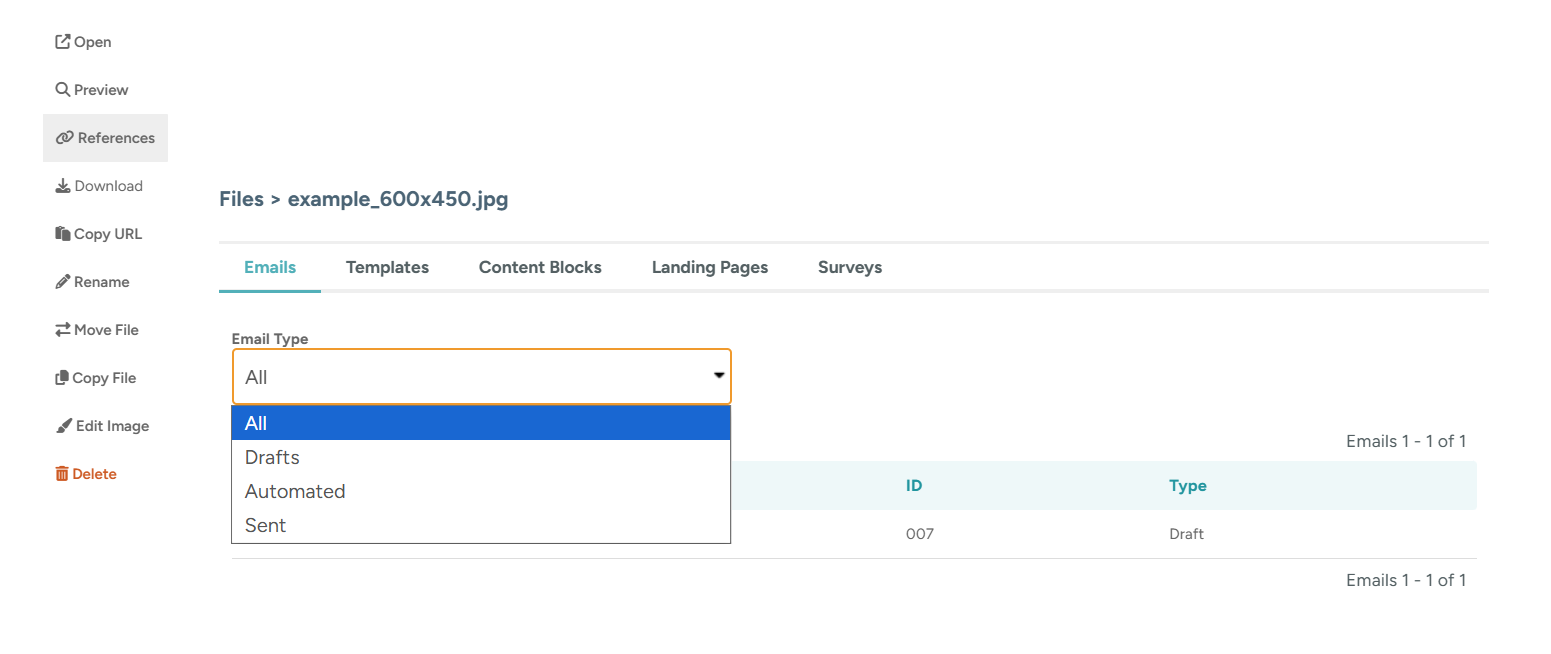1551x654 pixels.
Task: Click the Edit Image brush icon
Action: click(x=64, y=426)
